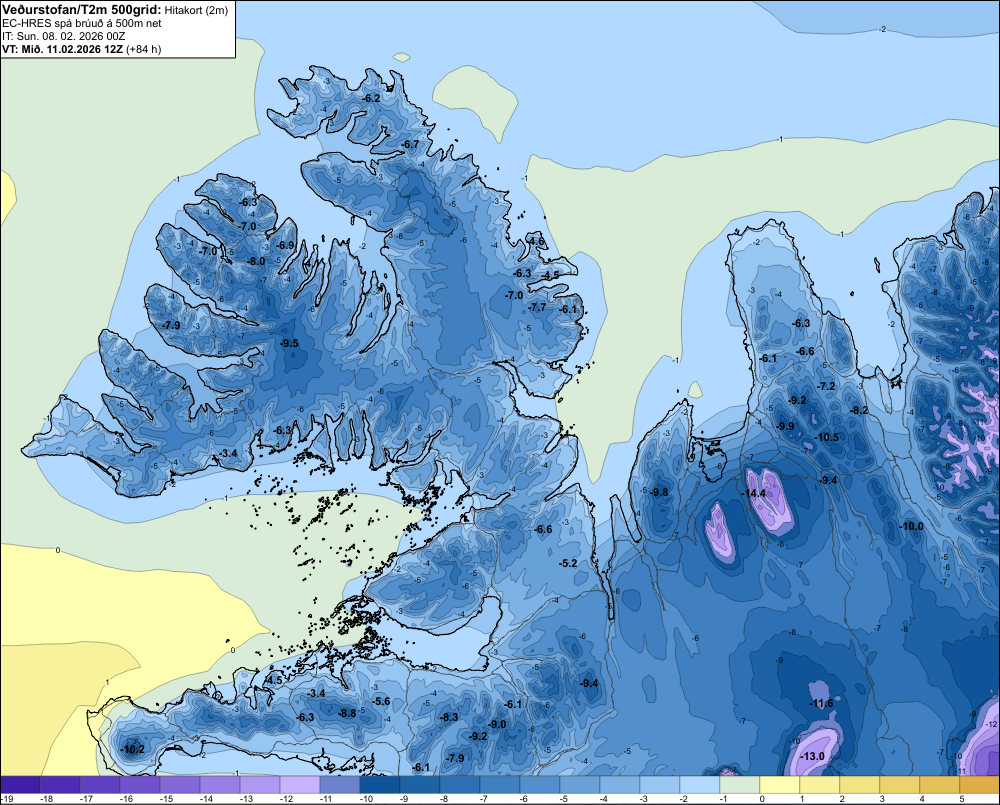The width and height of the screenshot is (1000, 805).
Task: Click the -6.9 temperature label
Action: click(x=285, y=245)
